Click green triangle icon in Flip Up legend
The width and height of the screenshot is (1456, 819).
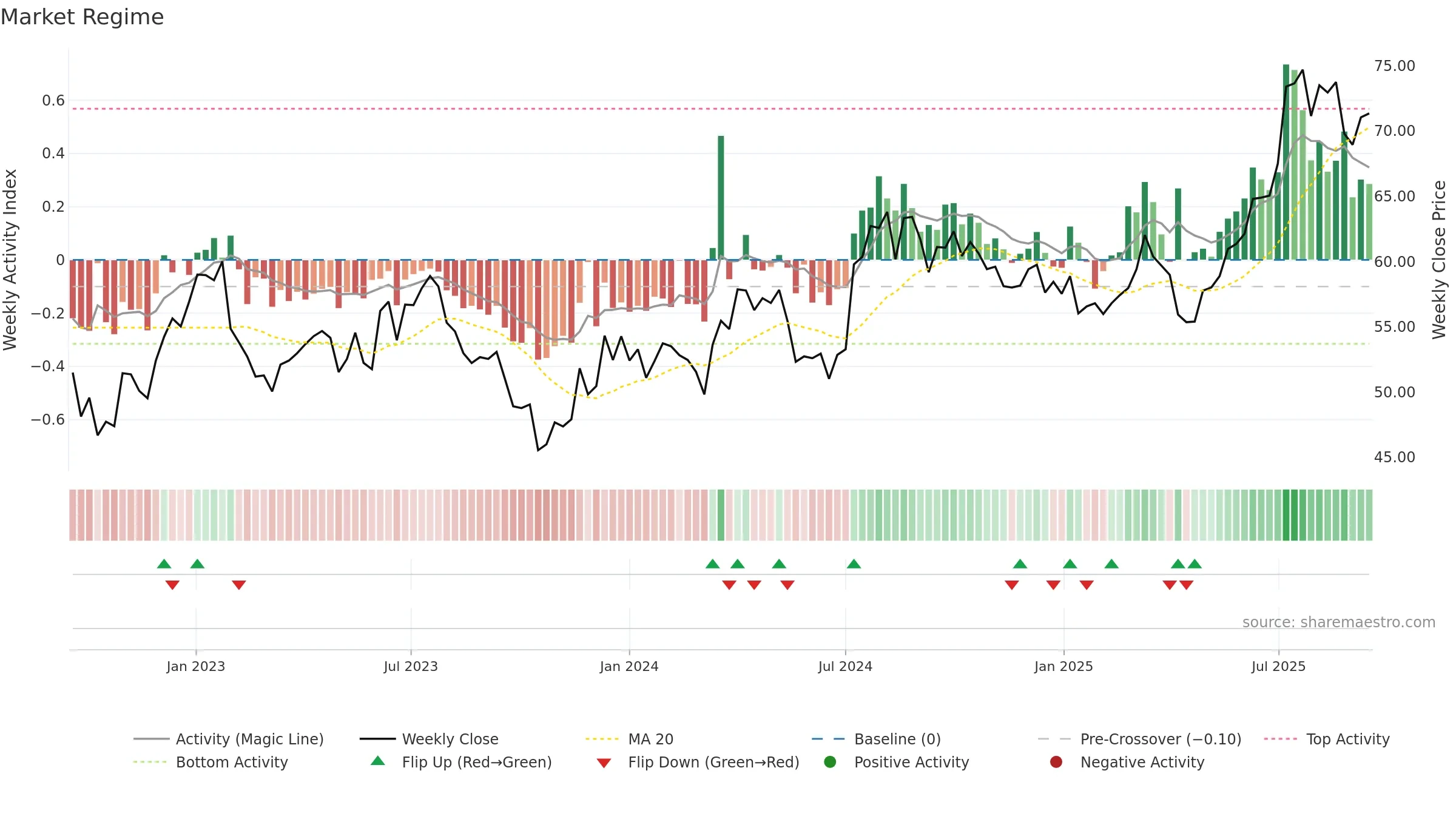(x=378, y=761)
